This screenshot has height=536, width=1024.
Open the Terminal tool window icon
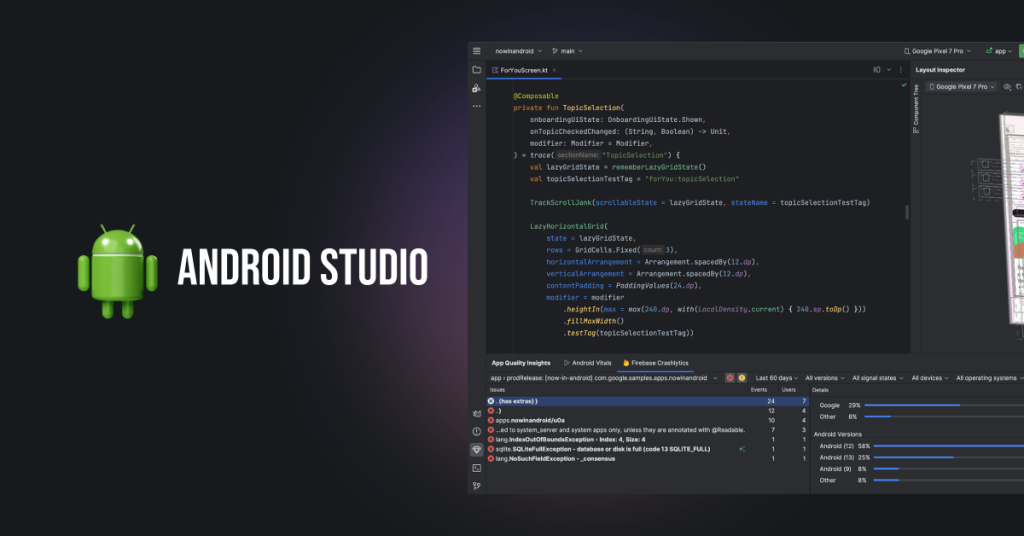(477, 468)
